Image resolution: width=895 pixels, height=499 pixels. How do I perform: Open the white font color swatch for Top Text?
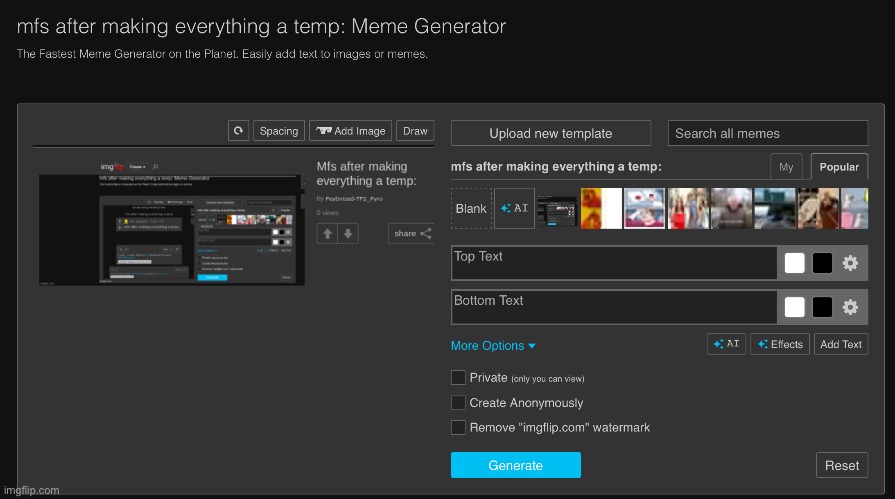tap(795, 263)
